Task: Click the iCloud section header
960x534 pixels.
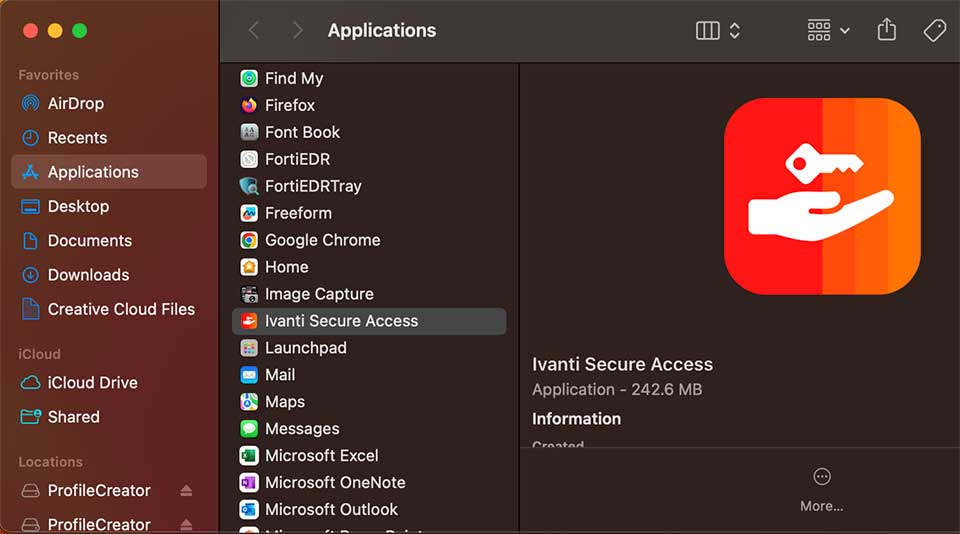Action: [x=39, y=354]
